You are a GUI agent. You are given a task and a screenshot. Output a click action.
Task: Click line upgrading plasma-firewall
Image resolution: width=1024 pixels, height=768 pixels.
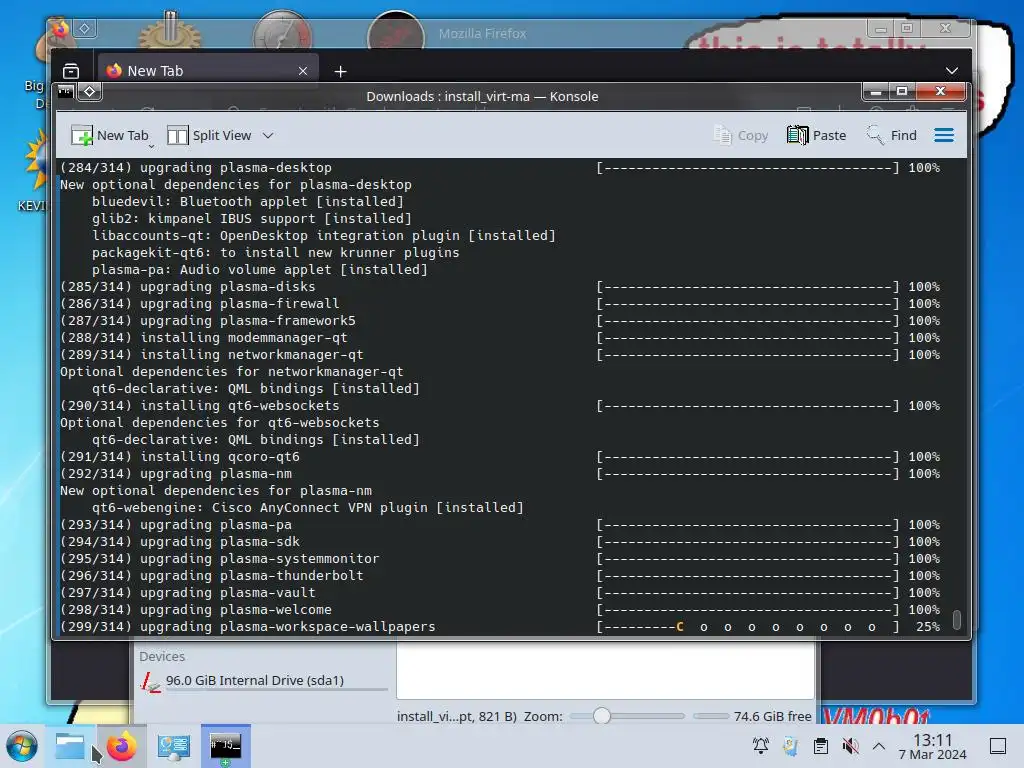tap(500, 304)
